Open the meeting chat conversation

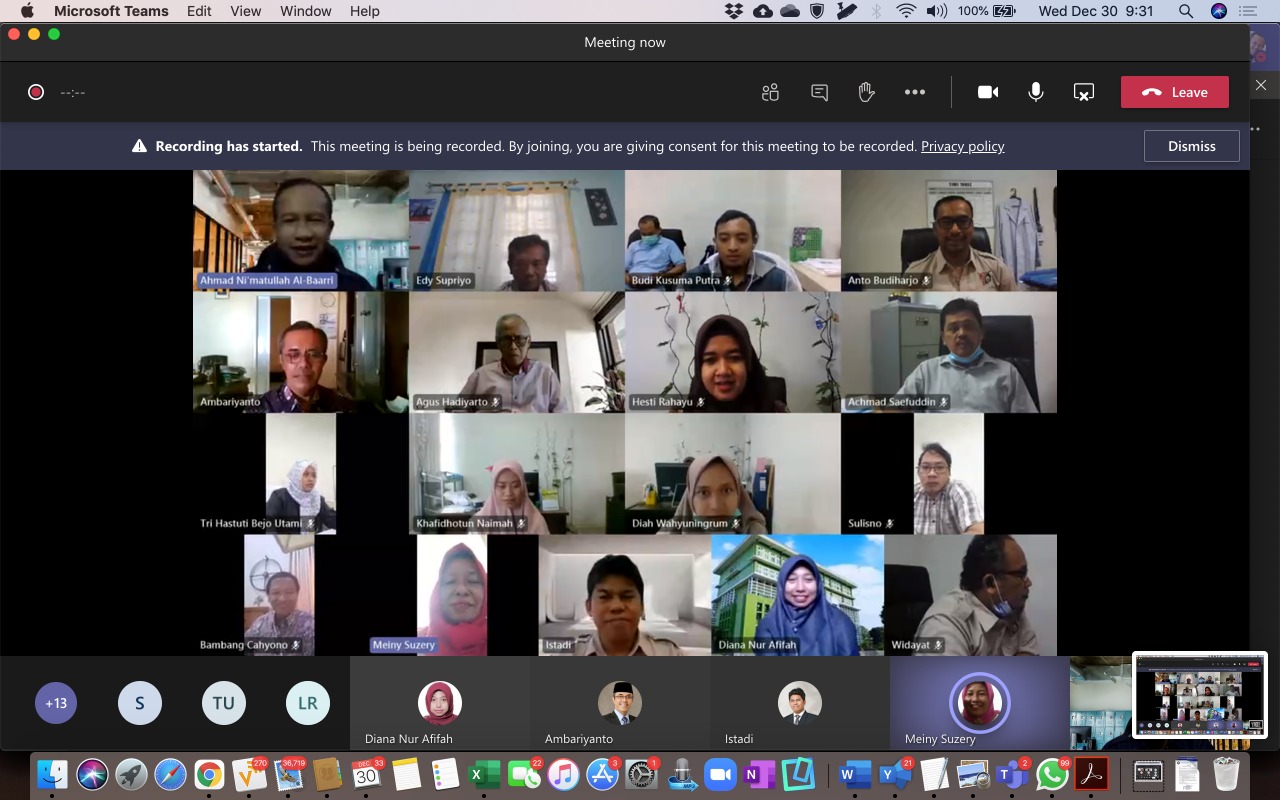click(x=819, y=92)
